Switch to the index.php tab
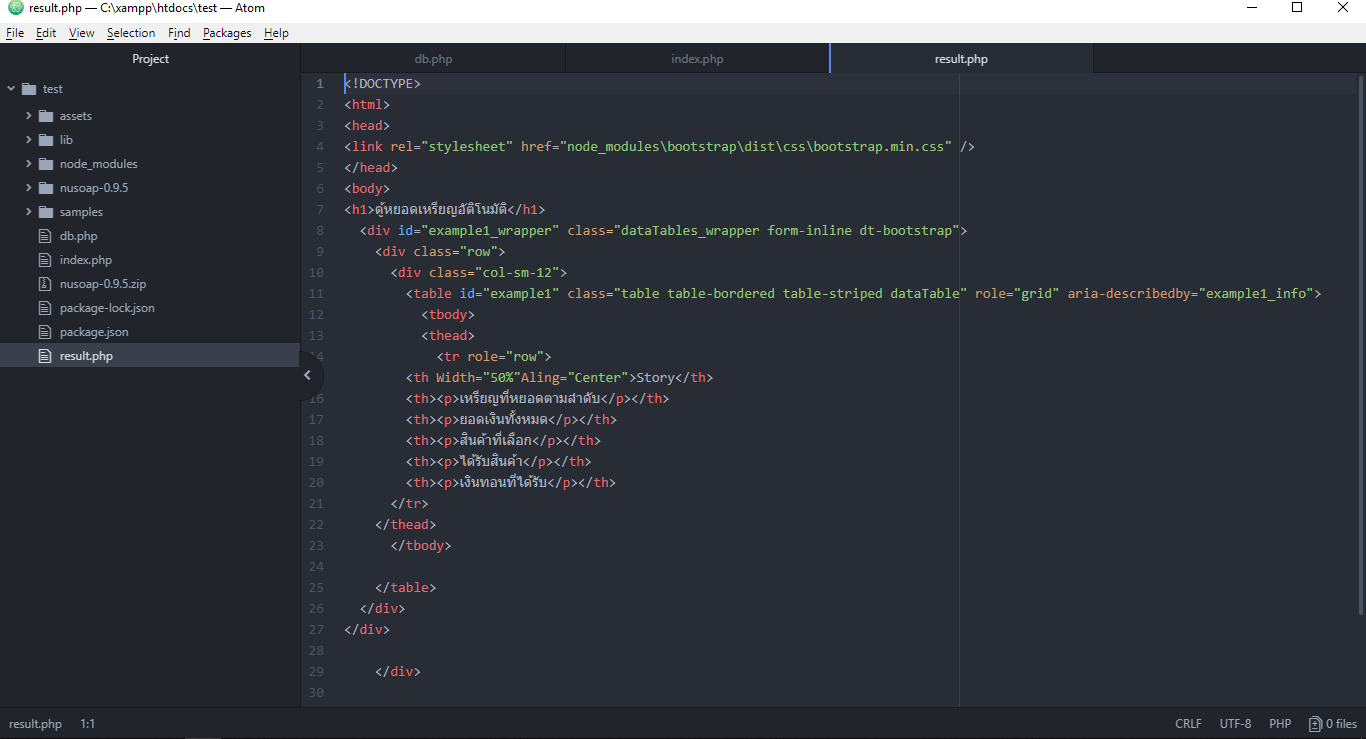The width and height of the screenshot is (1366, 739). click(x=697, y=59)
